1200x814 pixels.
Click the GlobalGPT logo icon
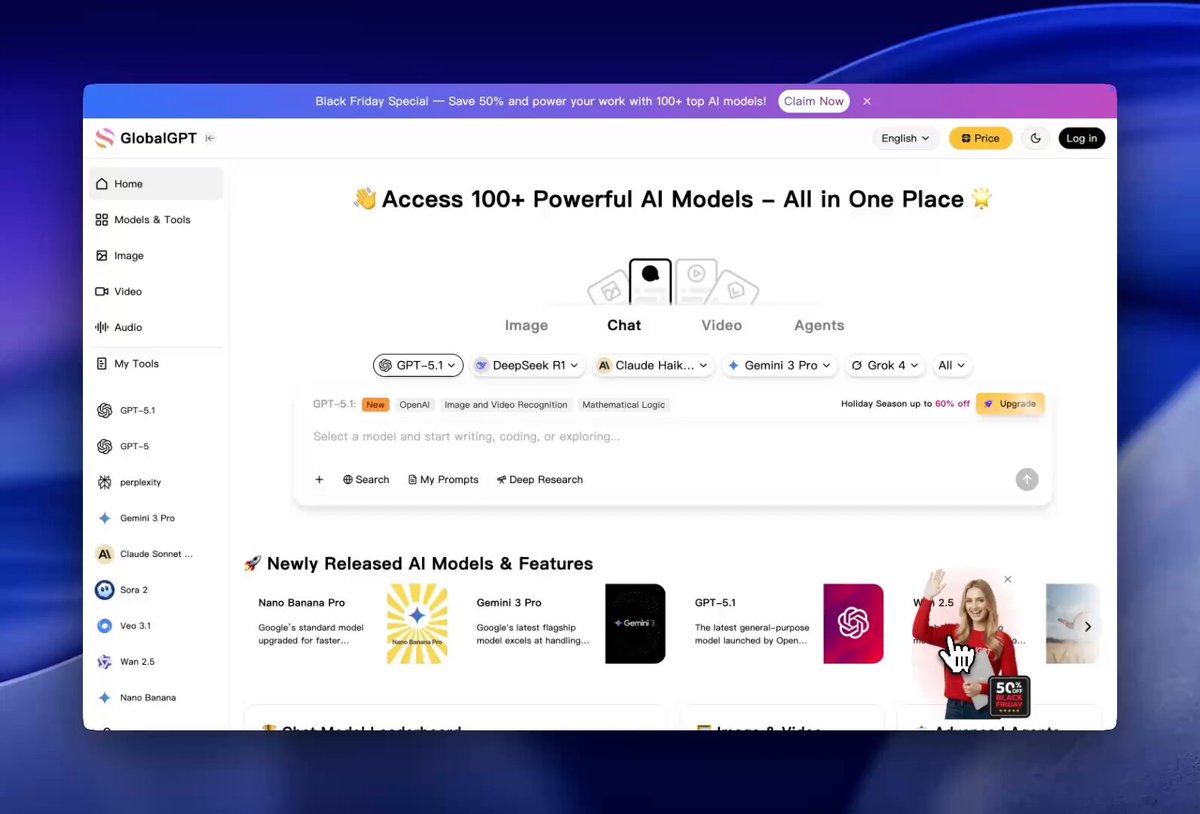coord(104,139)
